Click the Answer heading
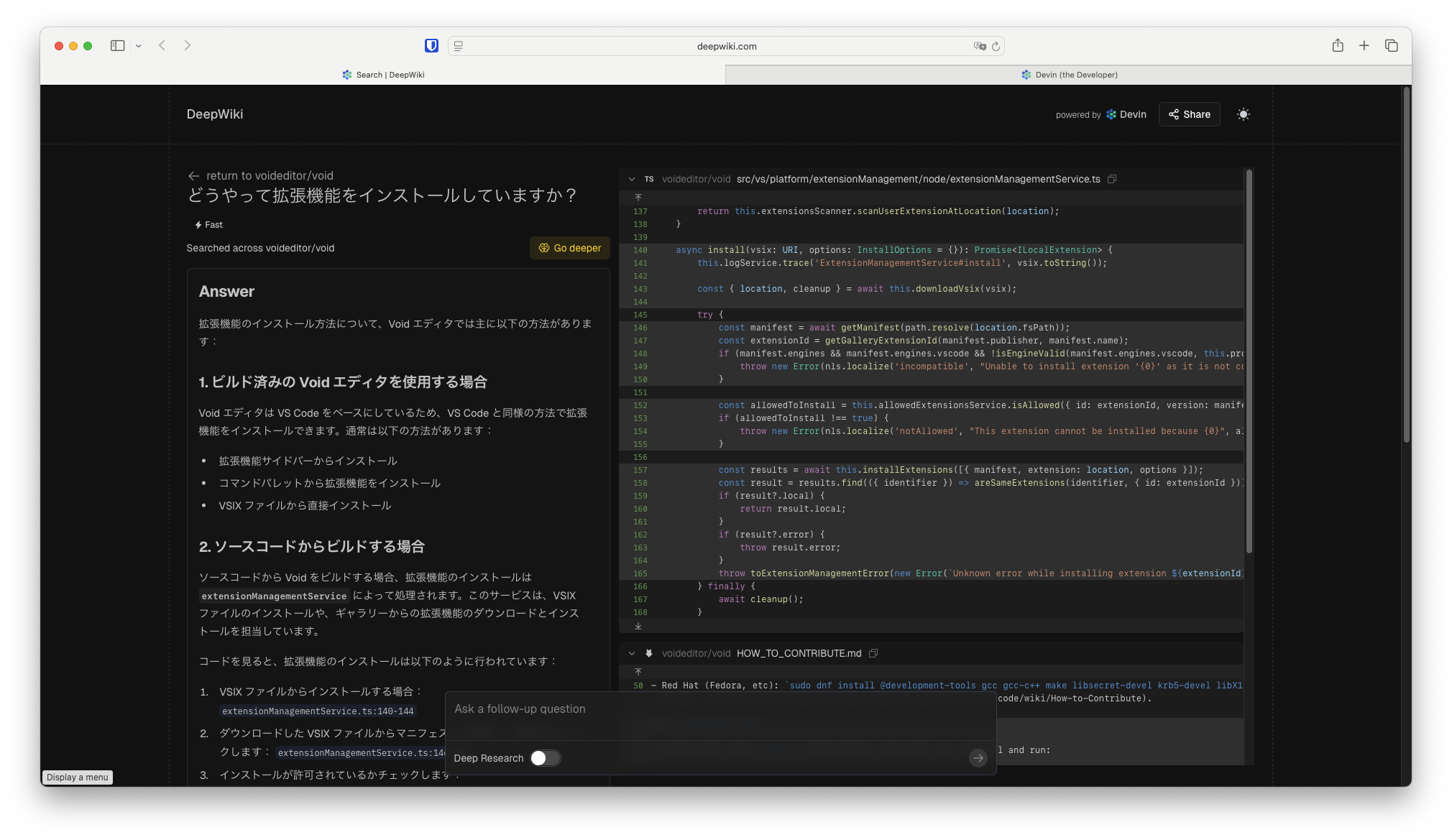The height and width of the screenshot is (840, 1452). pyautogui.click(x=226, y=292)
